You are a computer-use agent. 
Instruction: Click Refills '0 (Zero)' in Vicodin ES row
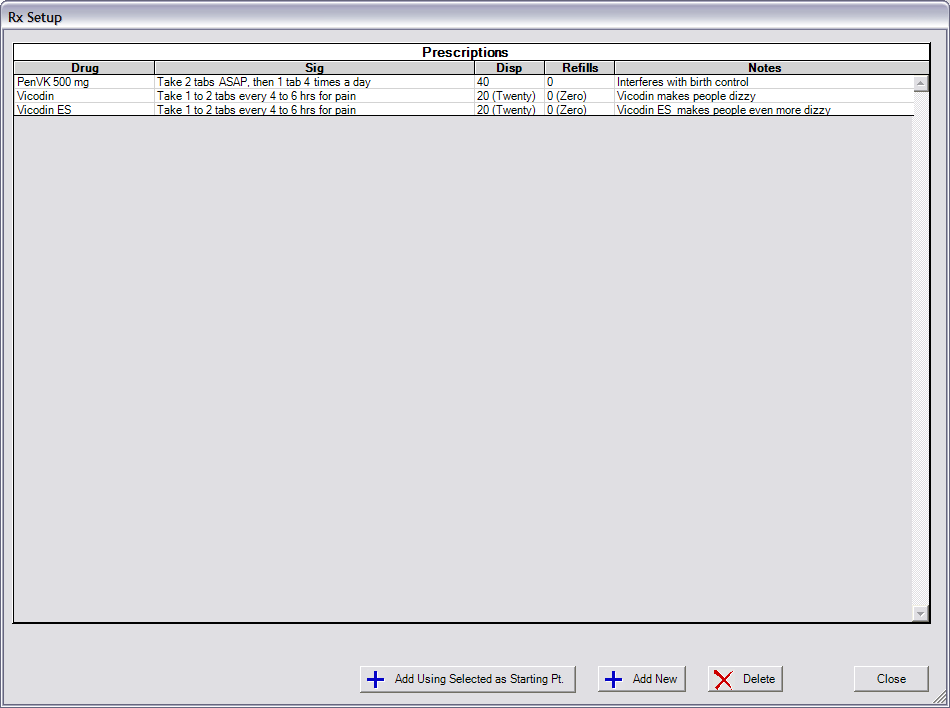[x=579, y=110]
